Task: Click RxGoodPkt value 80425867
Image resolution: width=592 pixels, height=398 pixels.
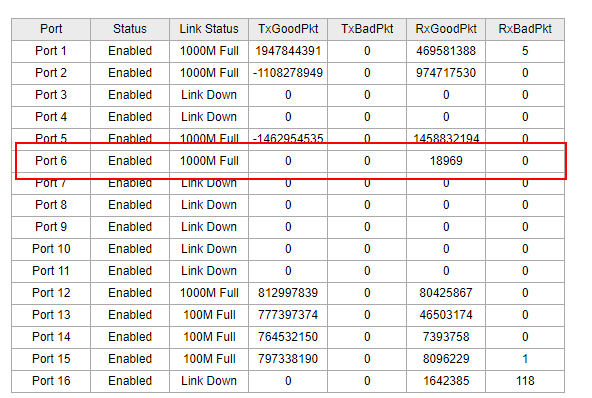Action: pyautogui.click(x=446, y=293)
